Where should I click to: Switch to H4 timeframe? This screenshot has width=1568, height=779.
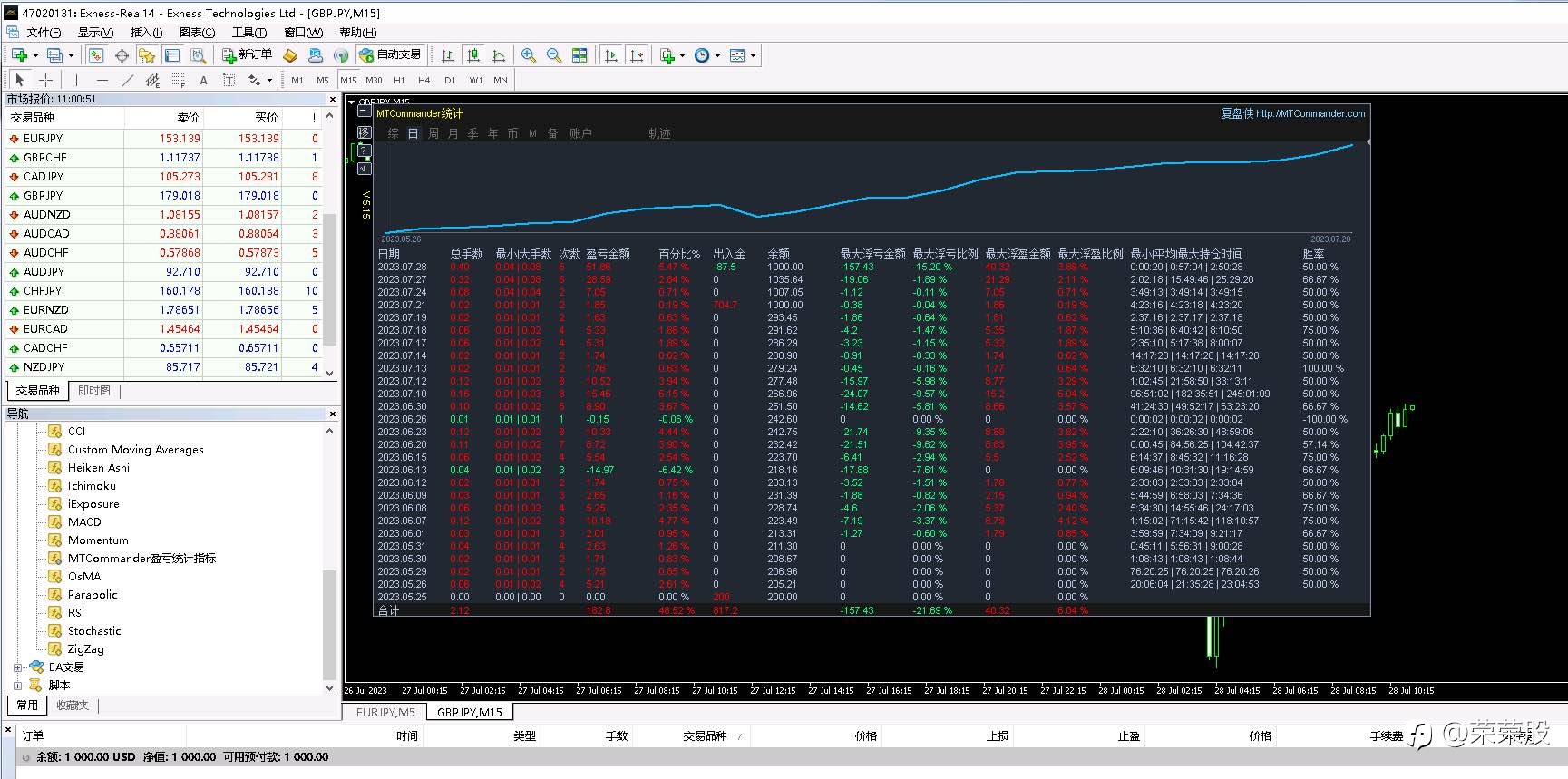424,80
